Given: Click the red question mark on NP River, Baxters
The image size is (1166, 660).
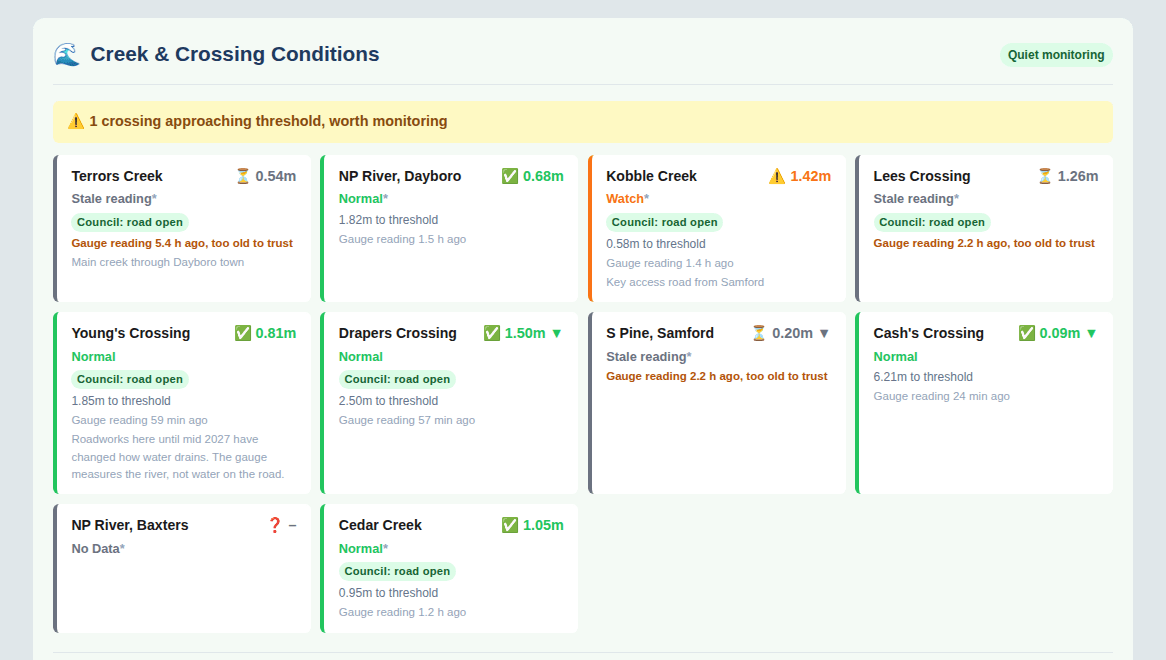Looking at the screenshot, I should (x=274, y=525).
